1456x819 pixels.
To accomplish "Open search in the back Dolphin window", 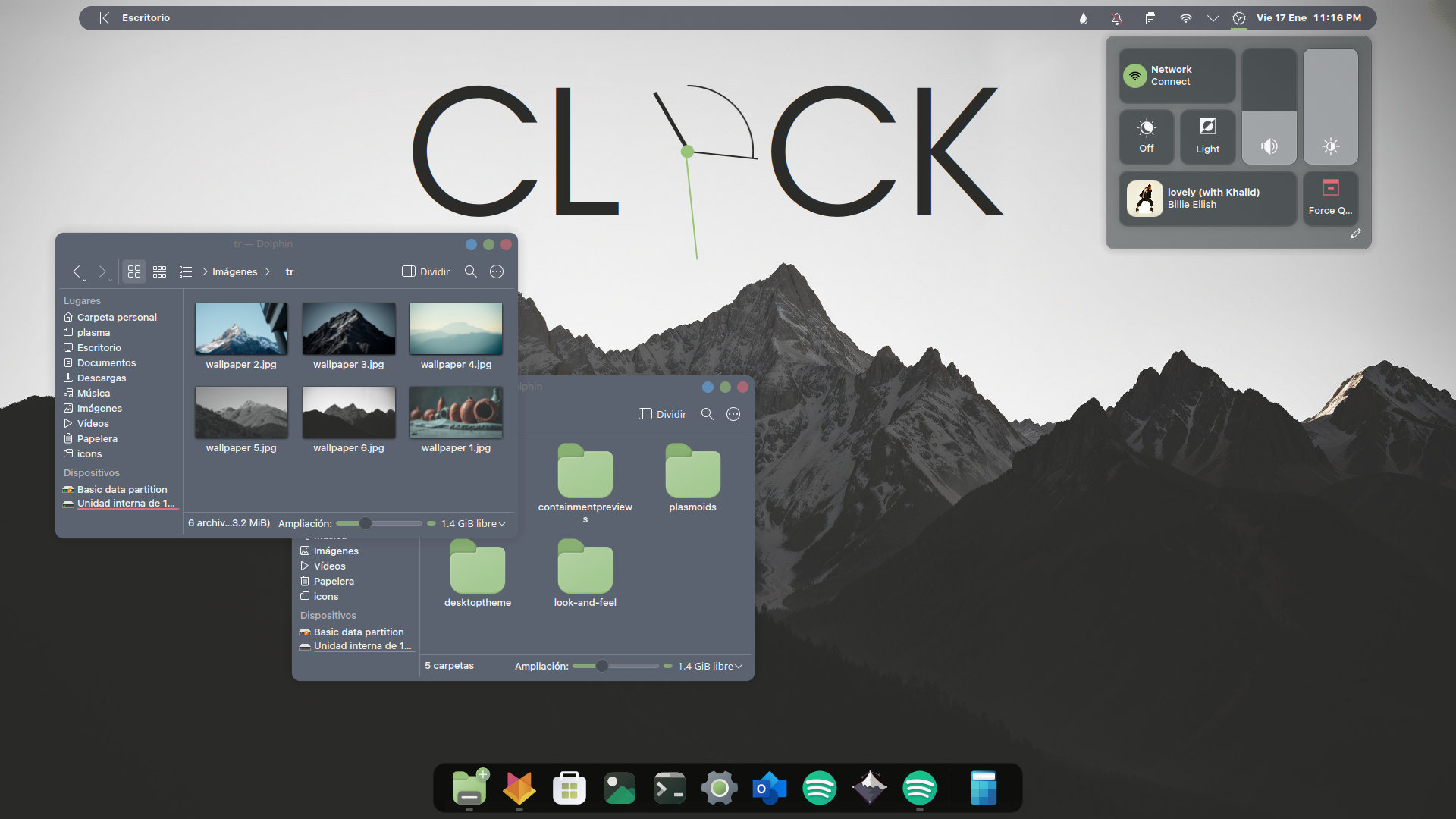I will coord(708,414).
